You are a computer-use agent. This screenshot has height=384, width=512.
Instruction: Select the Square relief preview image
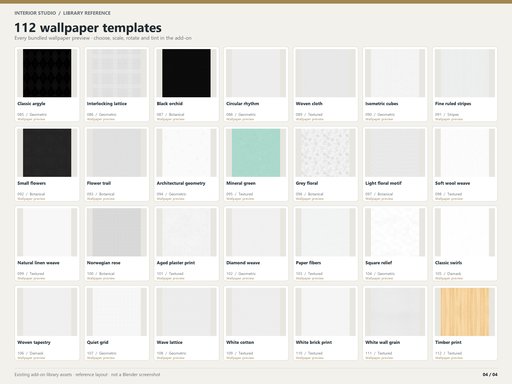pyautogui.click(x=395, y=232)
